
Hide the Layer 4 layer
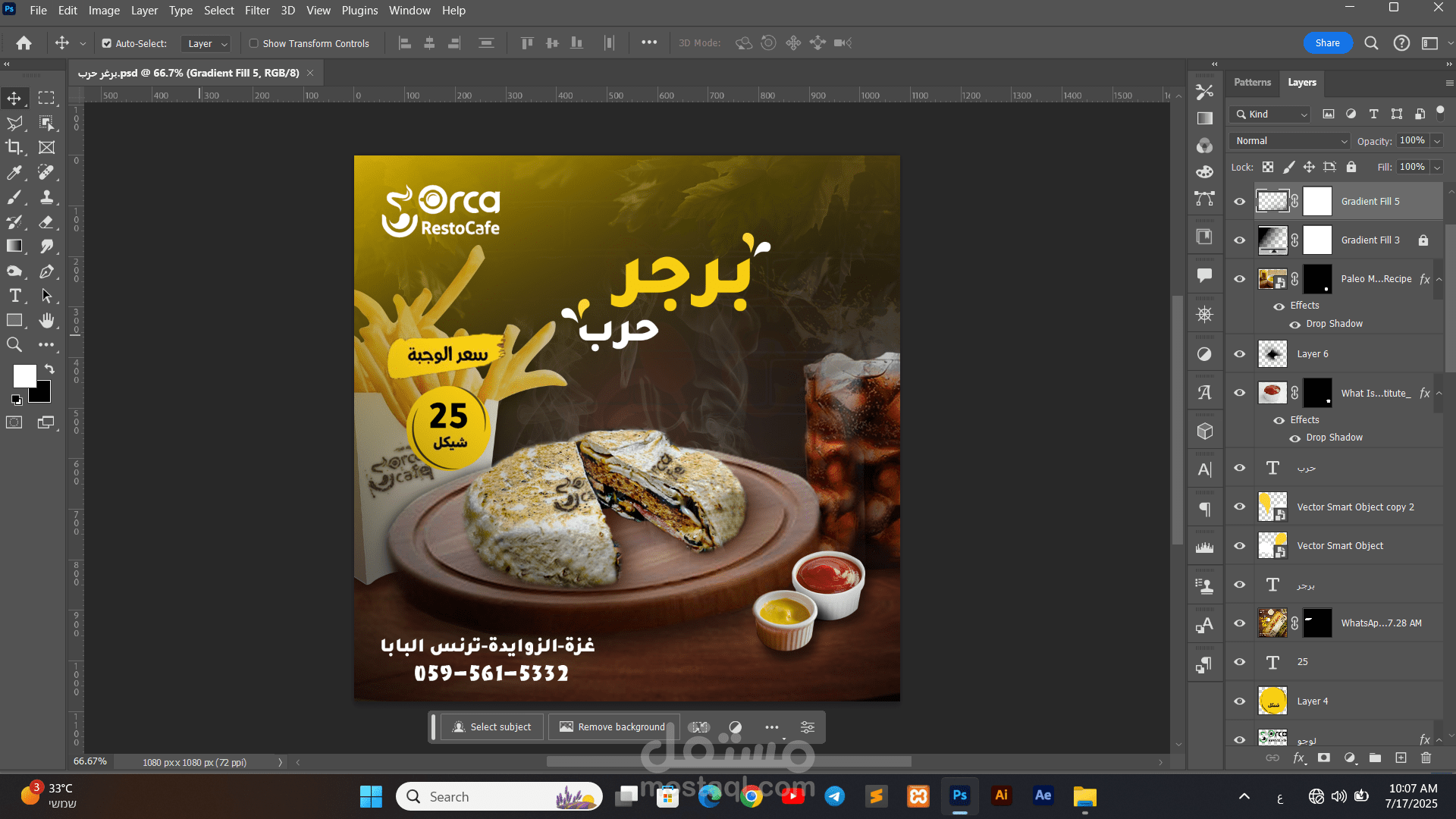coord(1239,701)
